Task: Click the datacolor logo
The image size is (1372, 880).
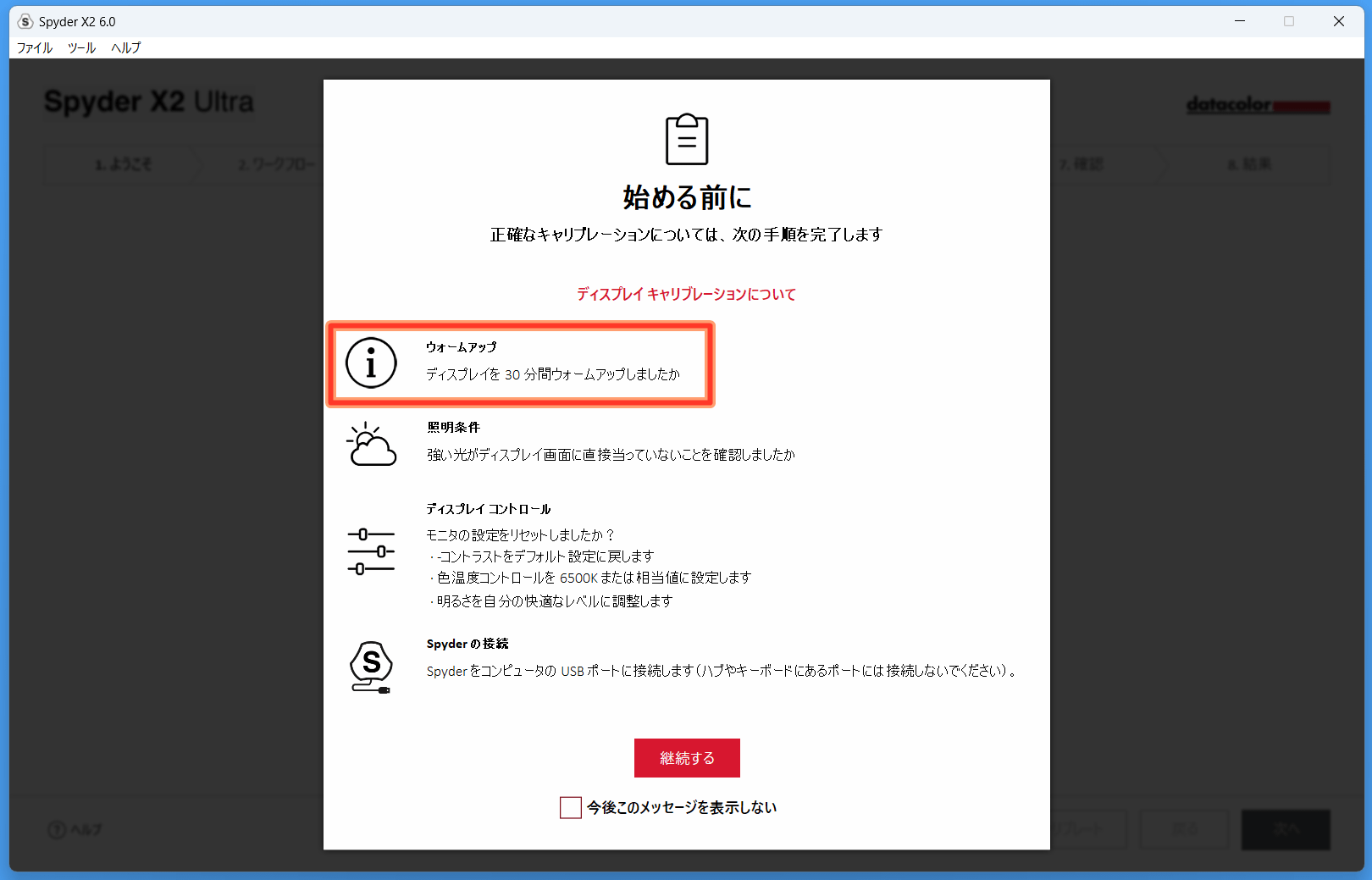Action: click(1257, 105)
